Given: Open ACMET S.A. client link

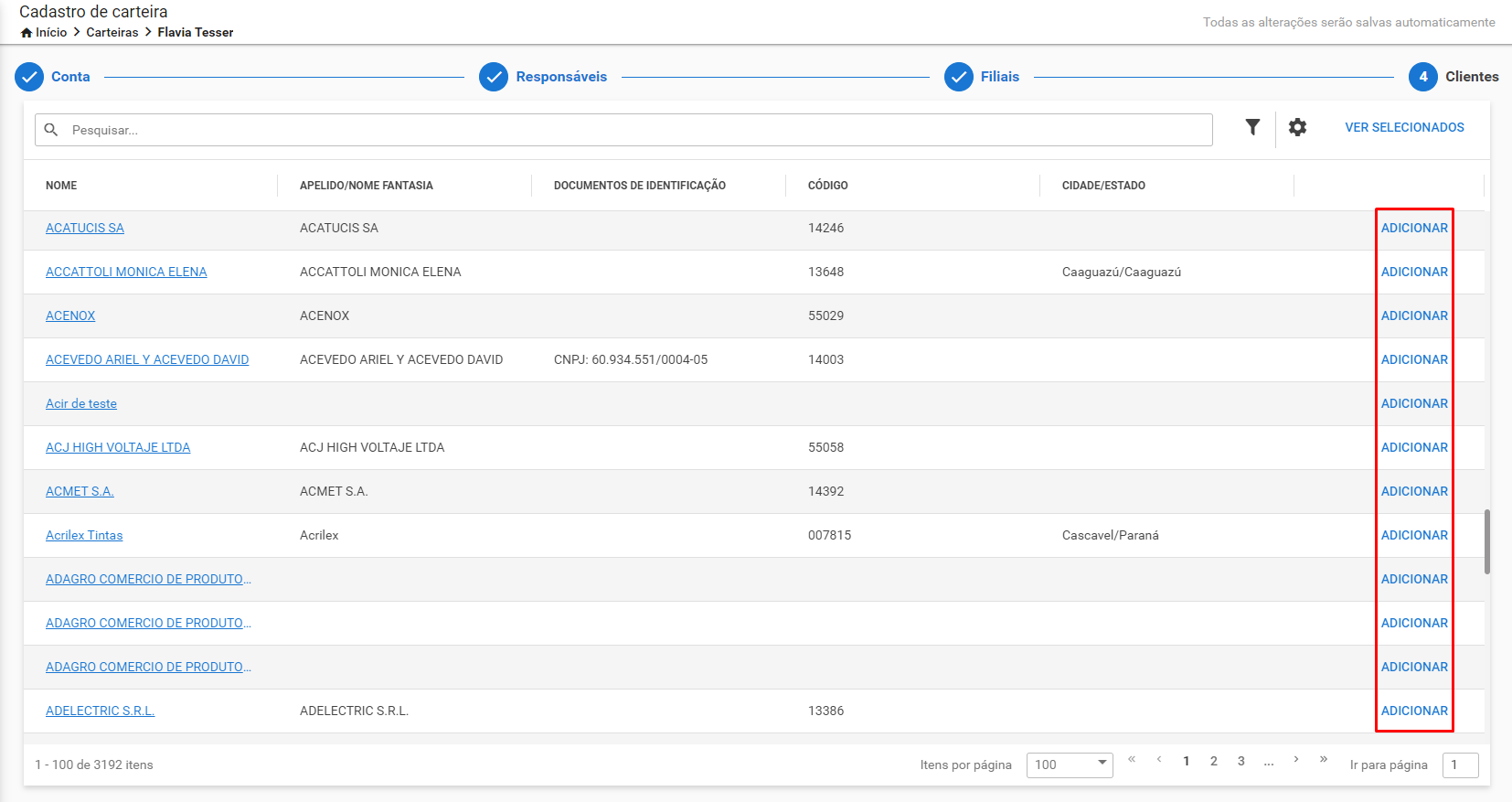Looking at the screenshot, I should pyautogui.click(x=80, y=491).
